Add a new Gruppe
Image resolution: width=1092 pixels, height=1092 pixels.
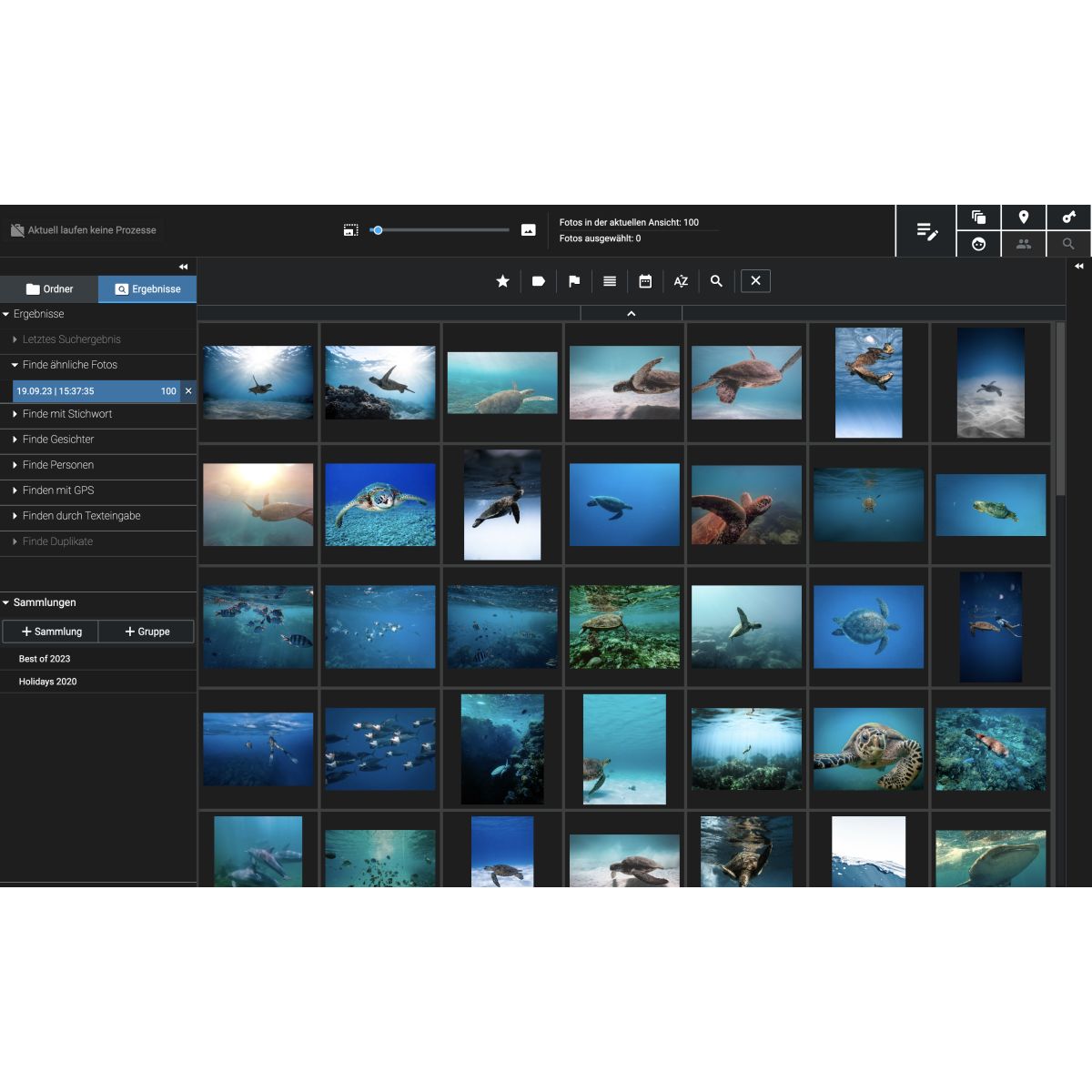point(147,632)
